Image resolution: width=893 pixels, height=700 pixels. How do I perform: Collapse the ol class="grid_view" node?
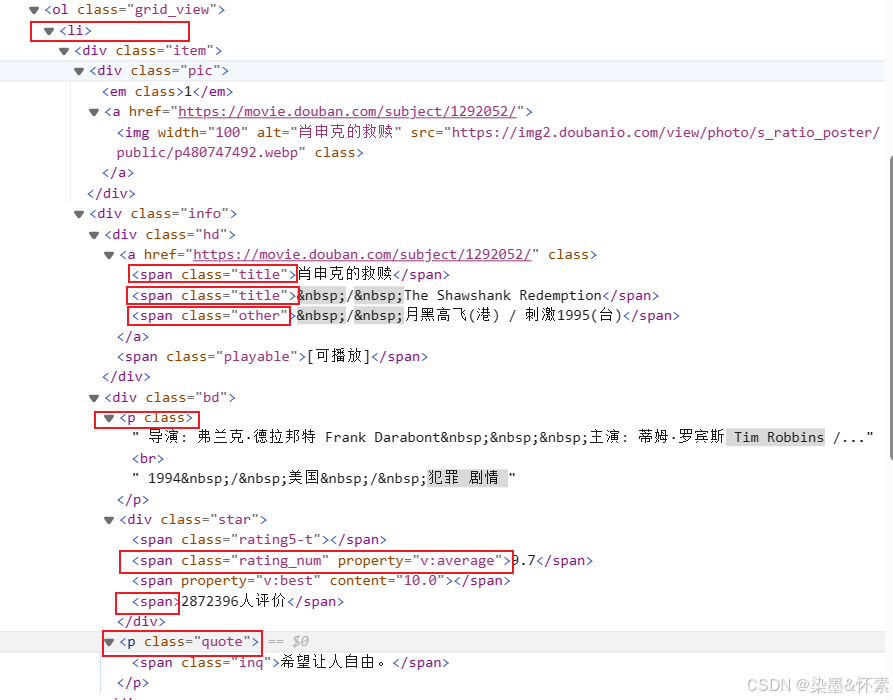34,10
